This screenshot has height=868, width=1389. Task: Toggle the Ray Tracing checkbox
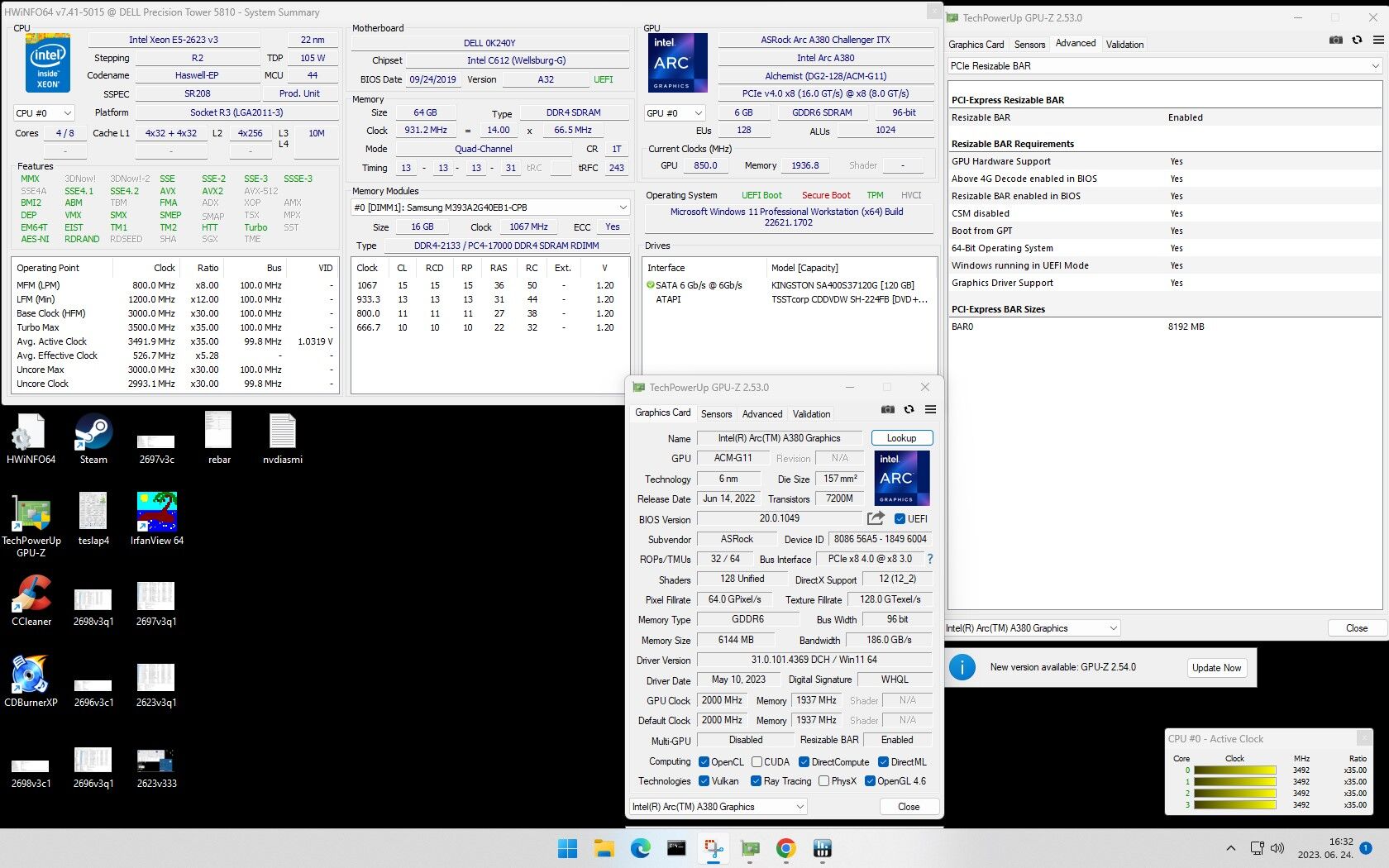[x=756, y=781]
